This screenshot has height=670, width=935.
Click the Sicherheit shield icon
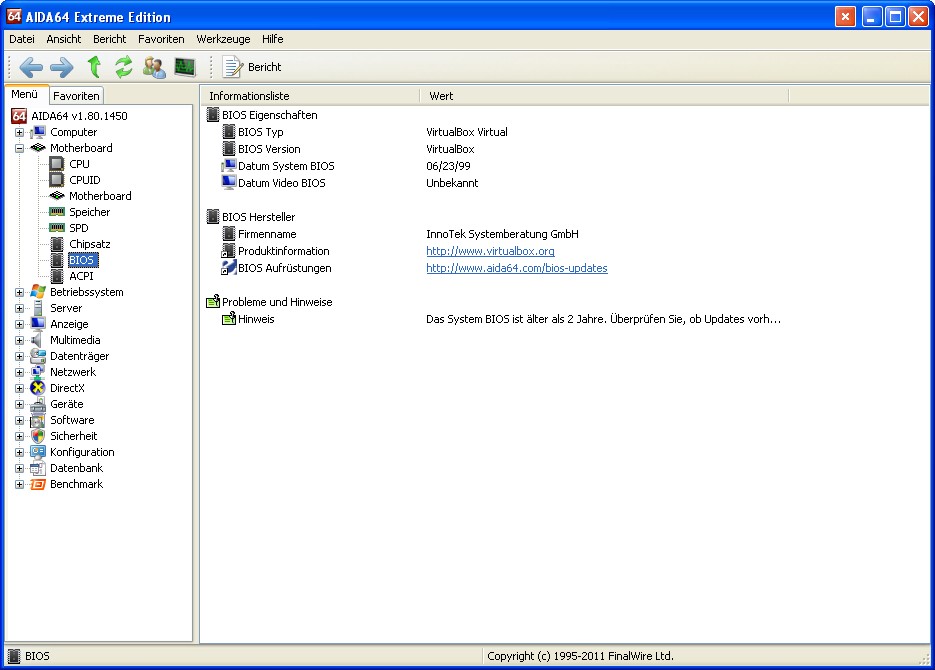(x=38, y=436)
